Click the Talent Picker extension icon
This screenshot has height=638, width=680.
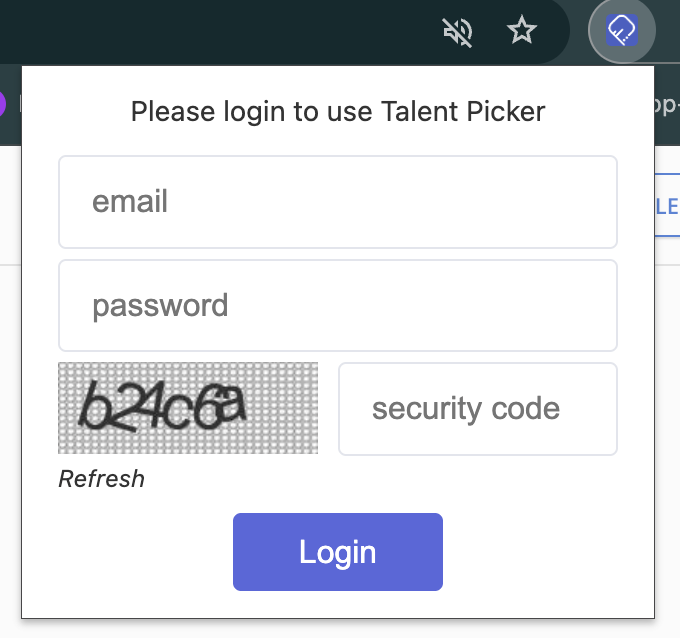622,32
